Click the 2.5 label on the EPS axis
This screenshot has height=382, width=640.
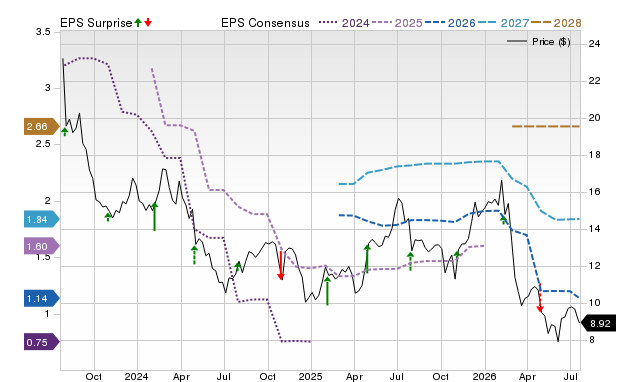(43, 144)
